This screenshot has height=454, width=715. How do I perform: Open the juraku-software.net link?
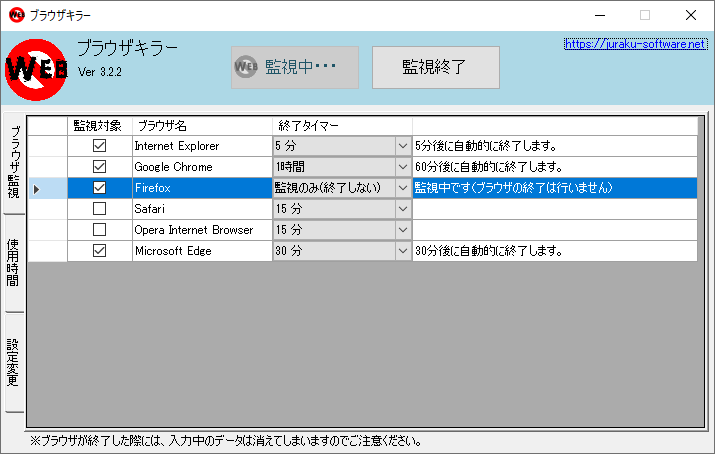635,44
